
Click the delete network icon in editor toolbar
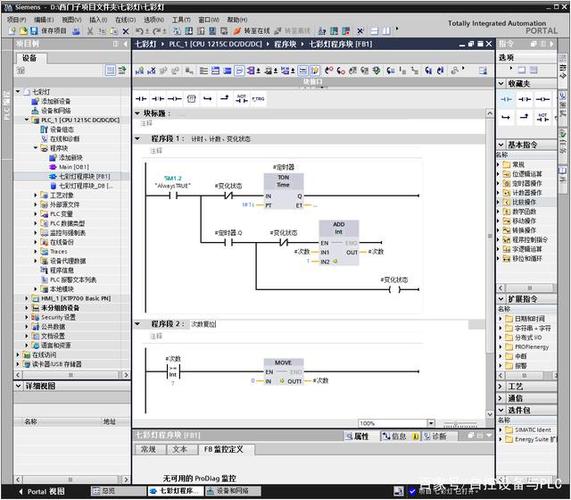(x=151, y=70)
